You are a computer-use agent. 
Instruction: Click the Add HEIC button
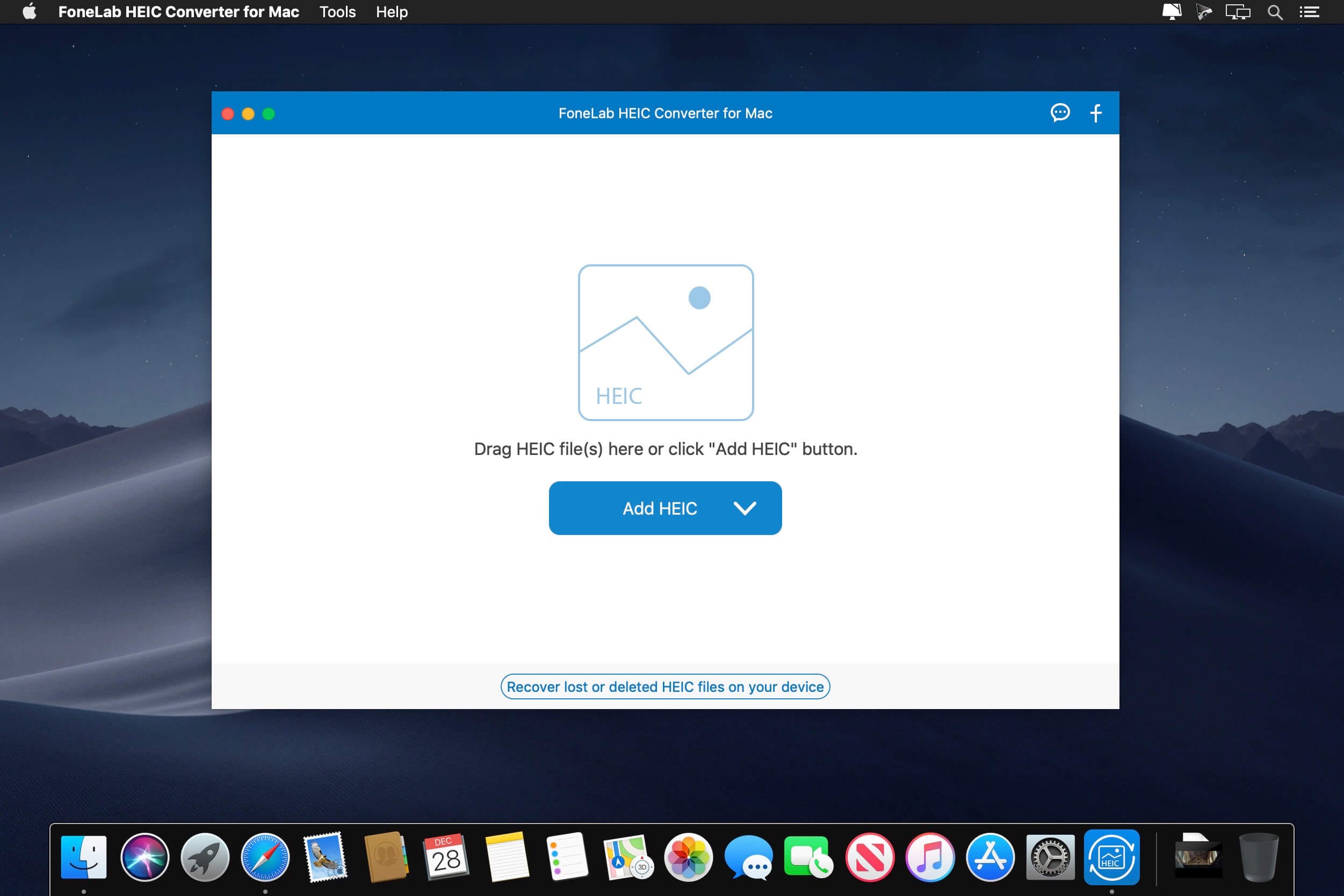tap(665, 508)
